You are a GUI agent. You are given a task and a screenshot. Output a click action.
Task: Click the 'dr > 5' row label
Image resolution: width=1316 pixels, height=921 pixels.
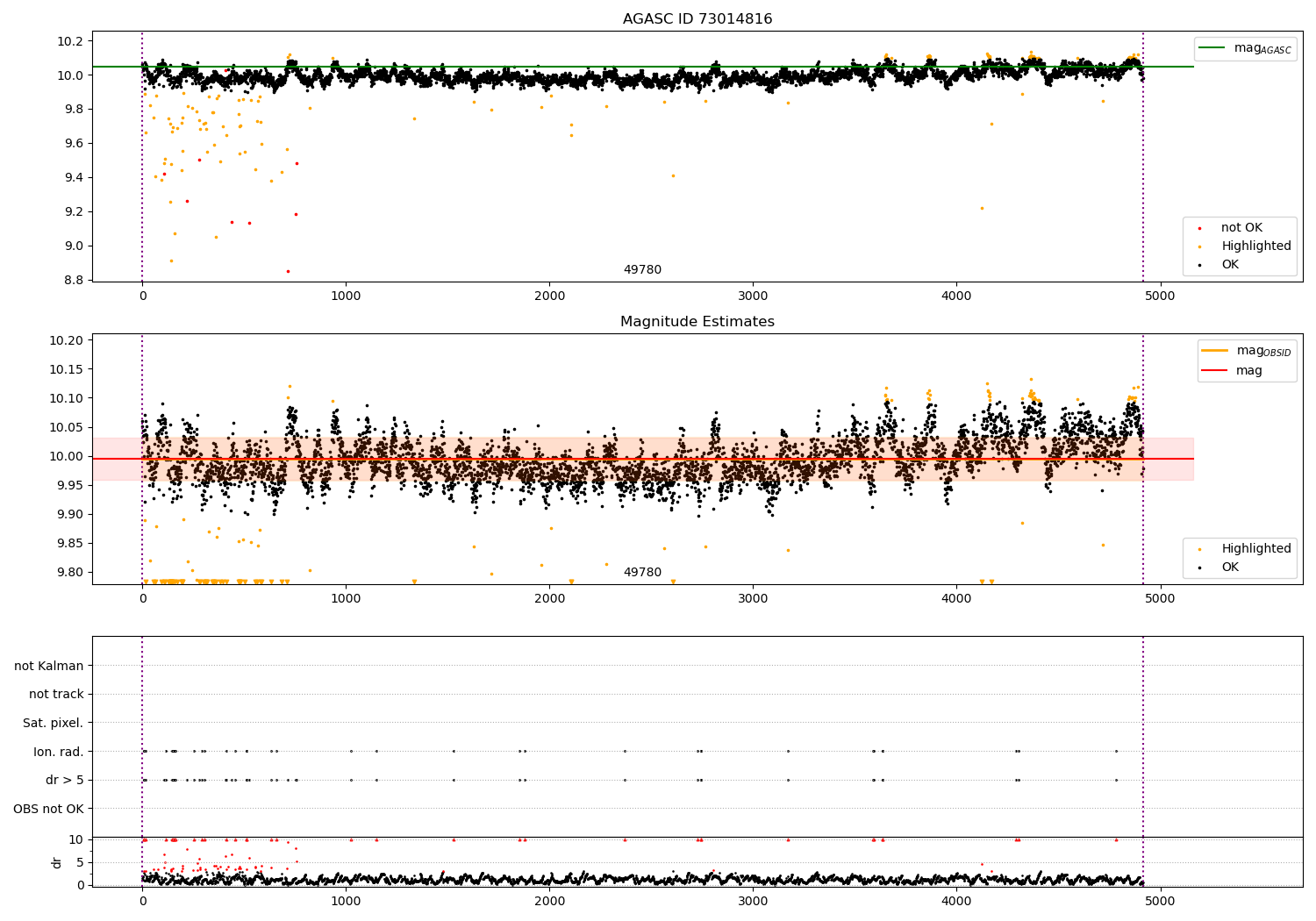(65, 780)
